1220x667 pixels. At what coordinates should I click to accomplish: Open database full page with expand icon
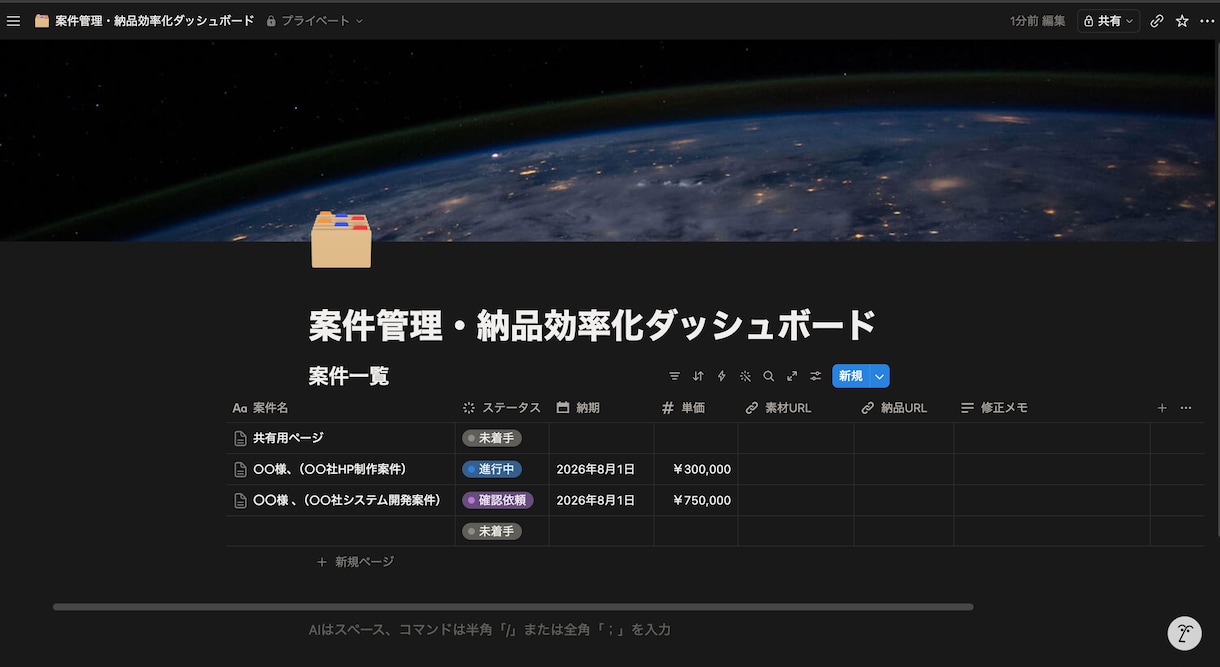(792, 376)
